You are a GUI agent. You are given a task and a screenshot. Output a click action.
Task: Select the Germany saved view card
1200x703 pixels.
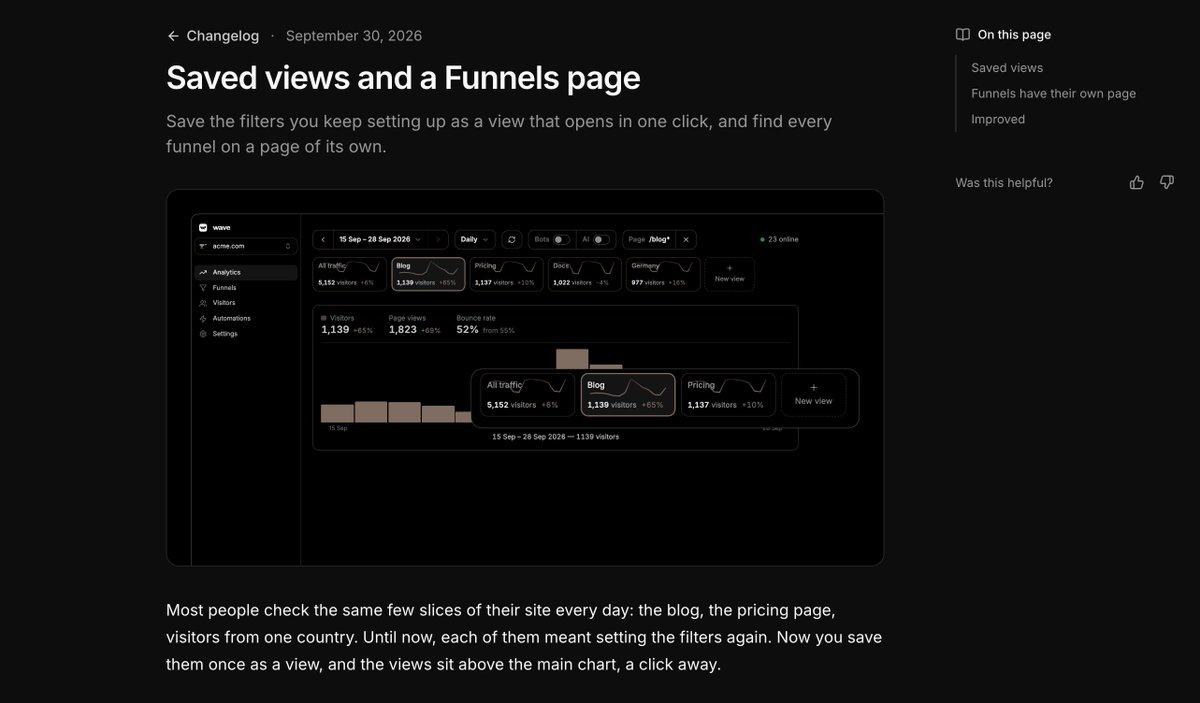(x=662, y=274)
